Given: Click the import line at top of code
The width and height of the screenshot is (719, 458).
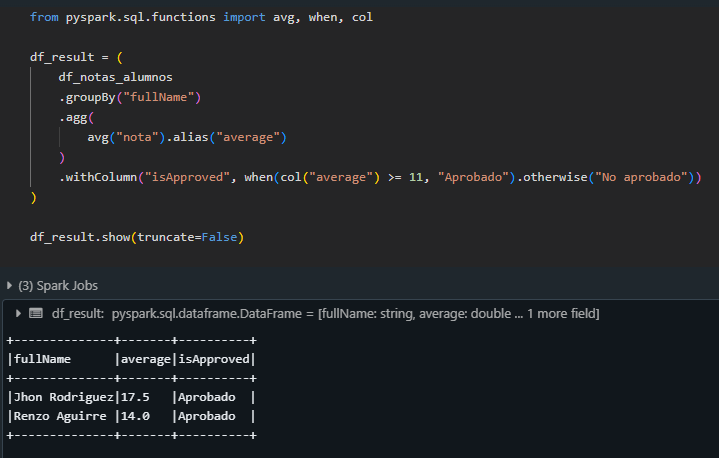Looking at the screenshot, I should [x=201, y=17].
